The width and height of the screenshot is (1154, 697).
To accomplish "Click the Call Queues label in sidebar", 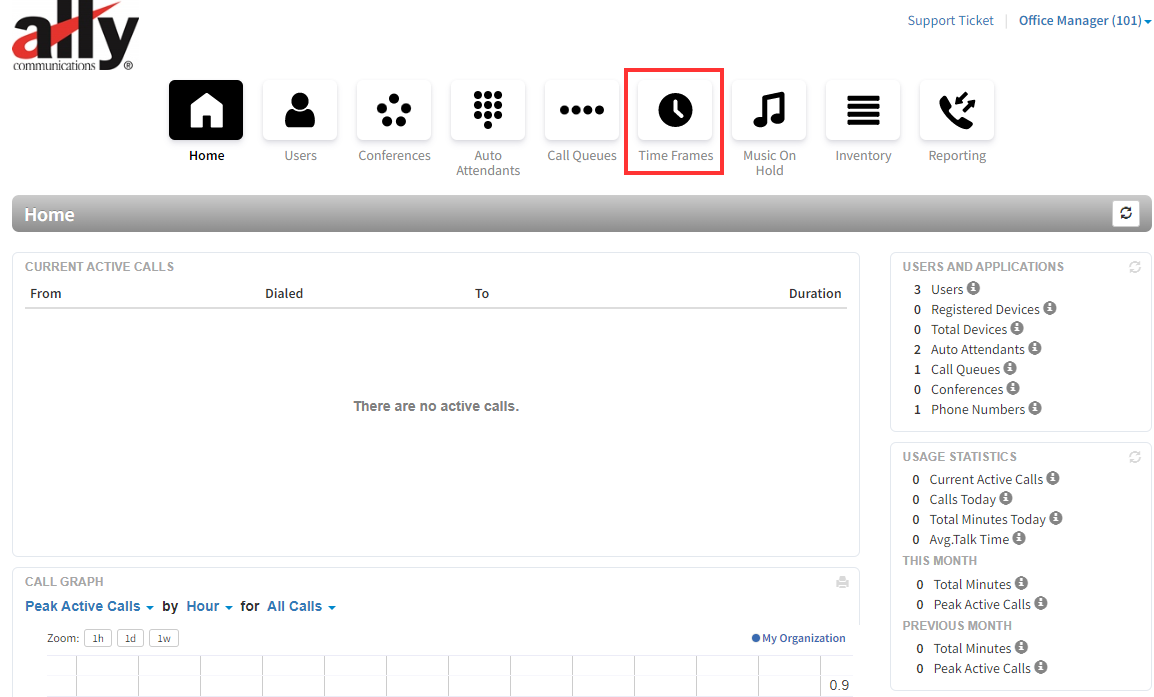I will click(966, 369).
